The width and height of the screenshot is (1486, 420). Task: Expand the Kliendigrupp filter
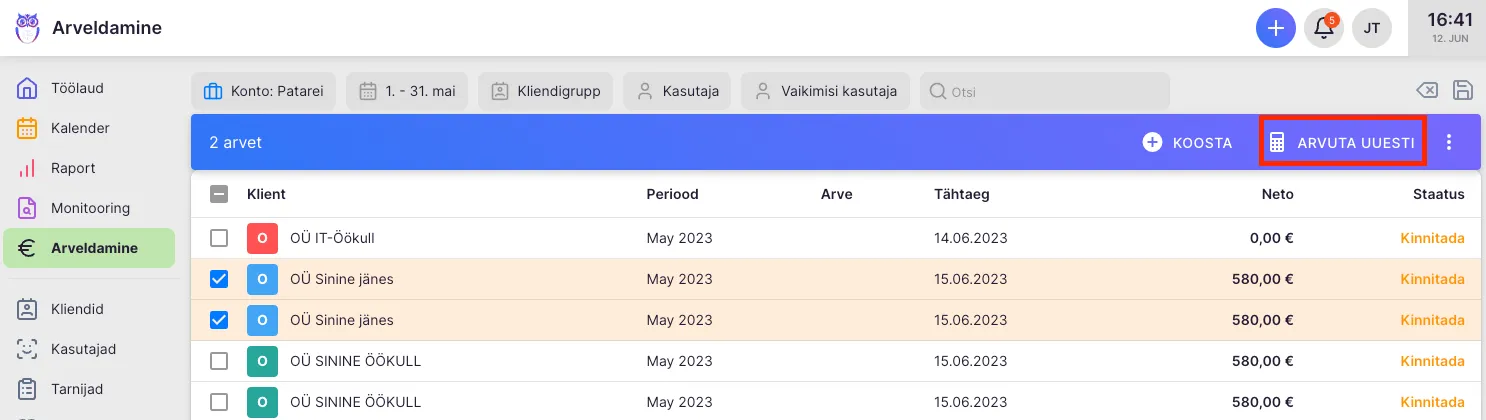coord(545,91)
